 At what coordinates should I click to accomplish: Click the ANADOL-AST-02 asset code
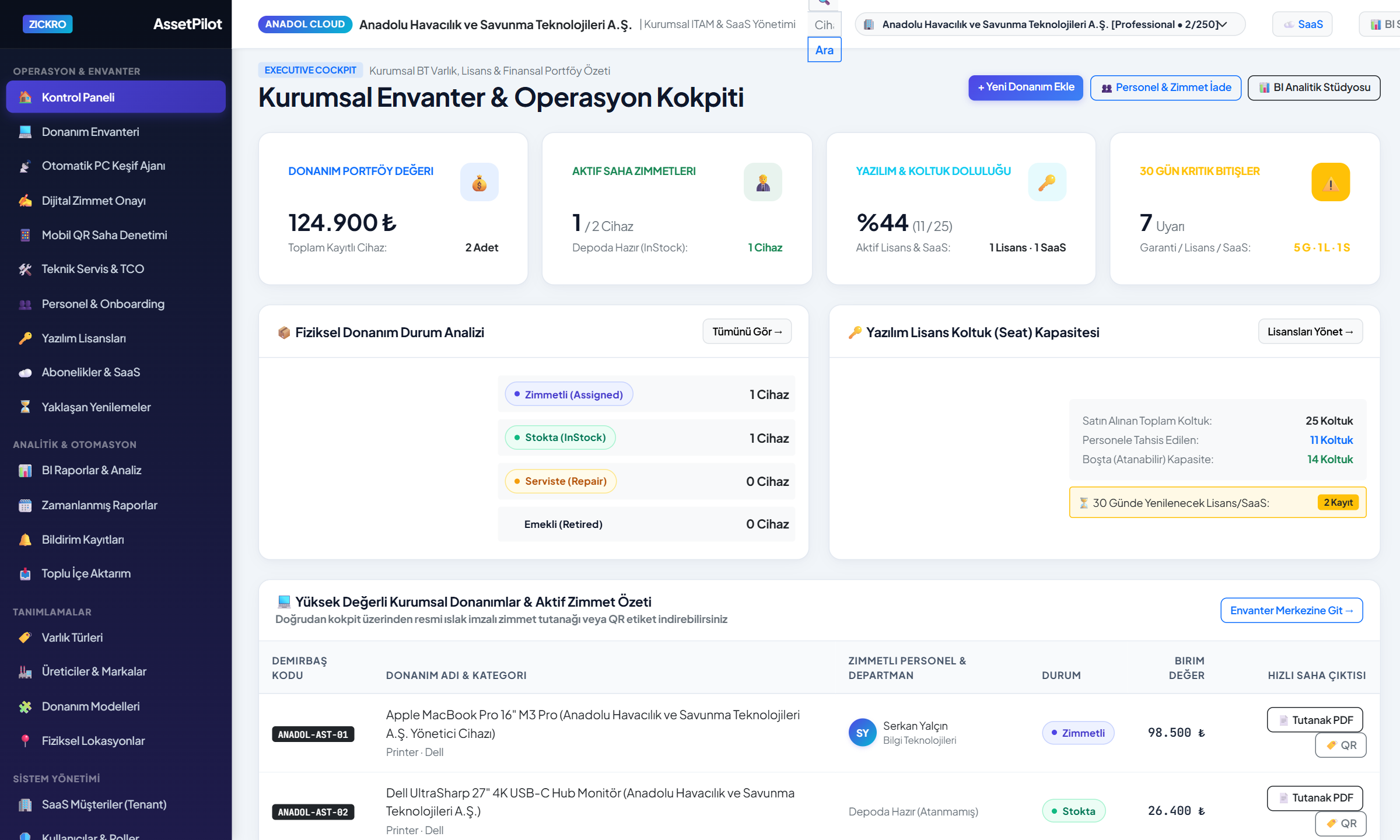click(x=313, y=812)
